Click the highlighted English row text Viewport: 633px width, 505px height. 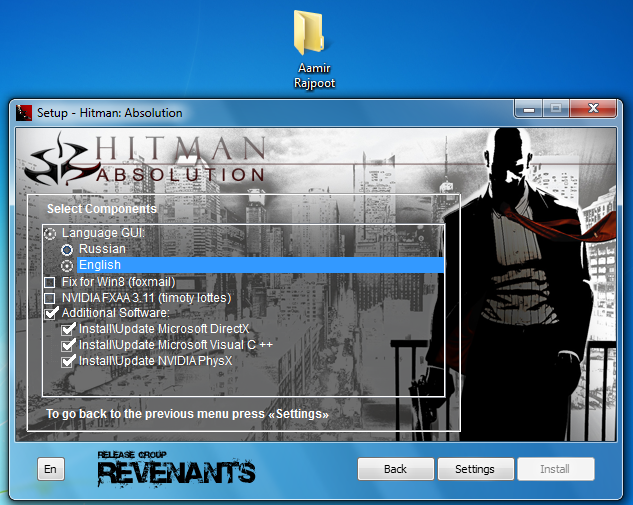click(x=100, y=265)
